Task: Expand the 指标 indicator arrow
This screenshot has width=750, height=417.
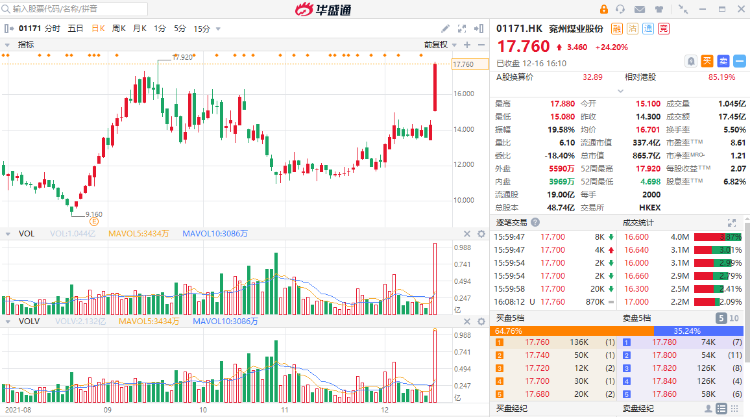Action: 7,45
